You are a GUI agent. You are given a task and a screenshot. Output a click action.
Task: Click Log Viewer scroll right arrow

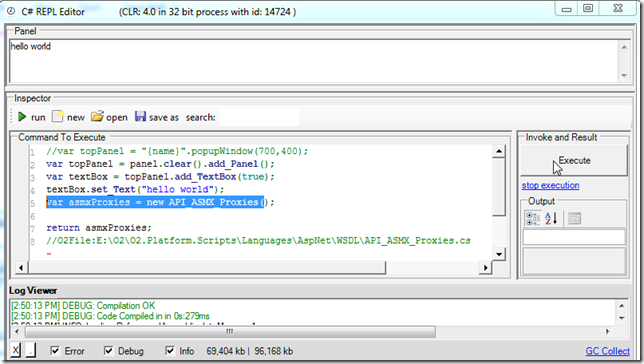tap(607, 332)
